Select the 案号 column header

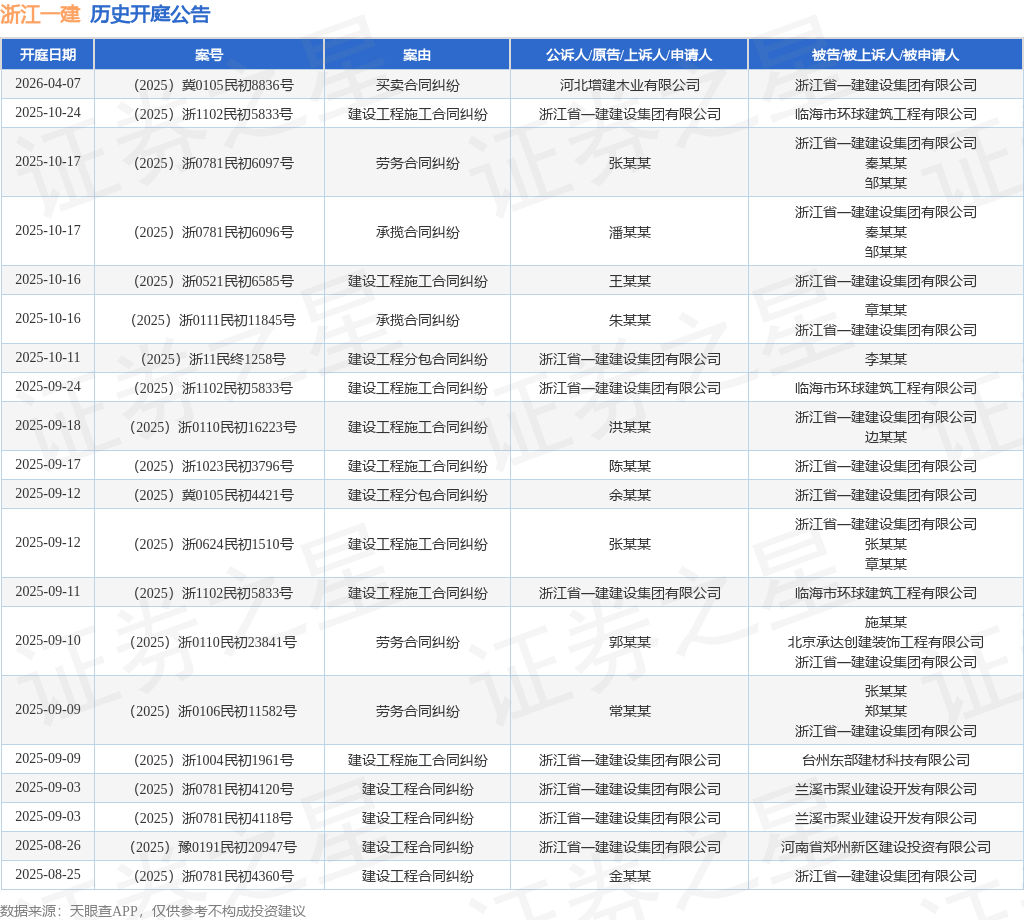[x=209, y=55]
